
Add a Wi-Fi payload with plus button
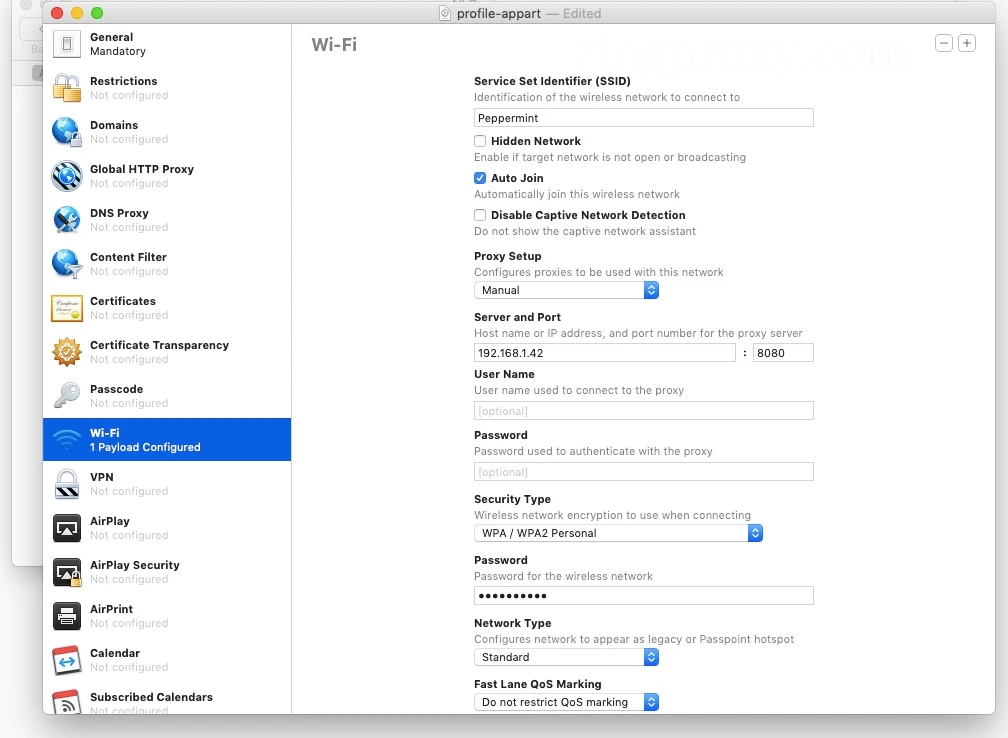[967, 43]
